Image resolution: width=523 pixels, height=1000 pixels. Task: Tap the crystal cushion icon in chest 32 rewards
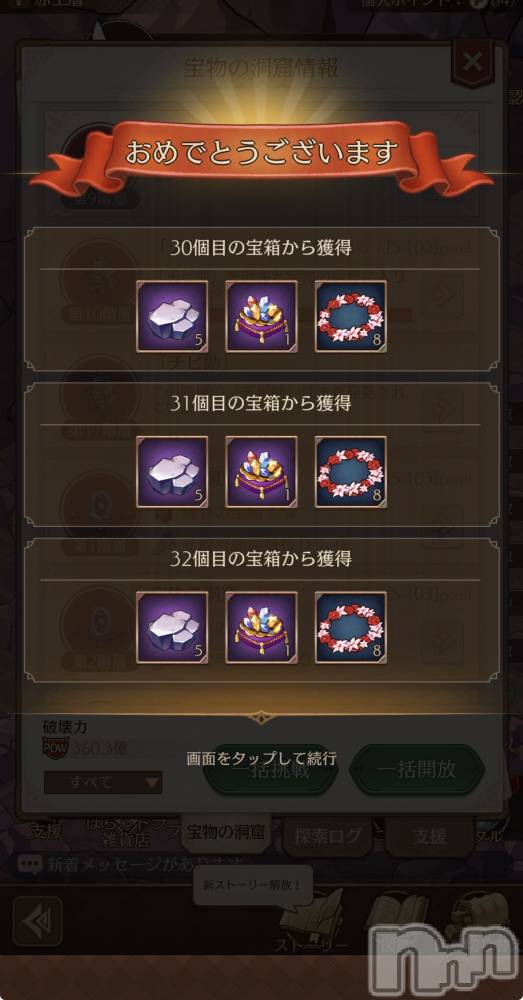tap(262, 627)
